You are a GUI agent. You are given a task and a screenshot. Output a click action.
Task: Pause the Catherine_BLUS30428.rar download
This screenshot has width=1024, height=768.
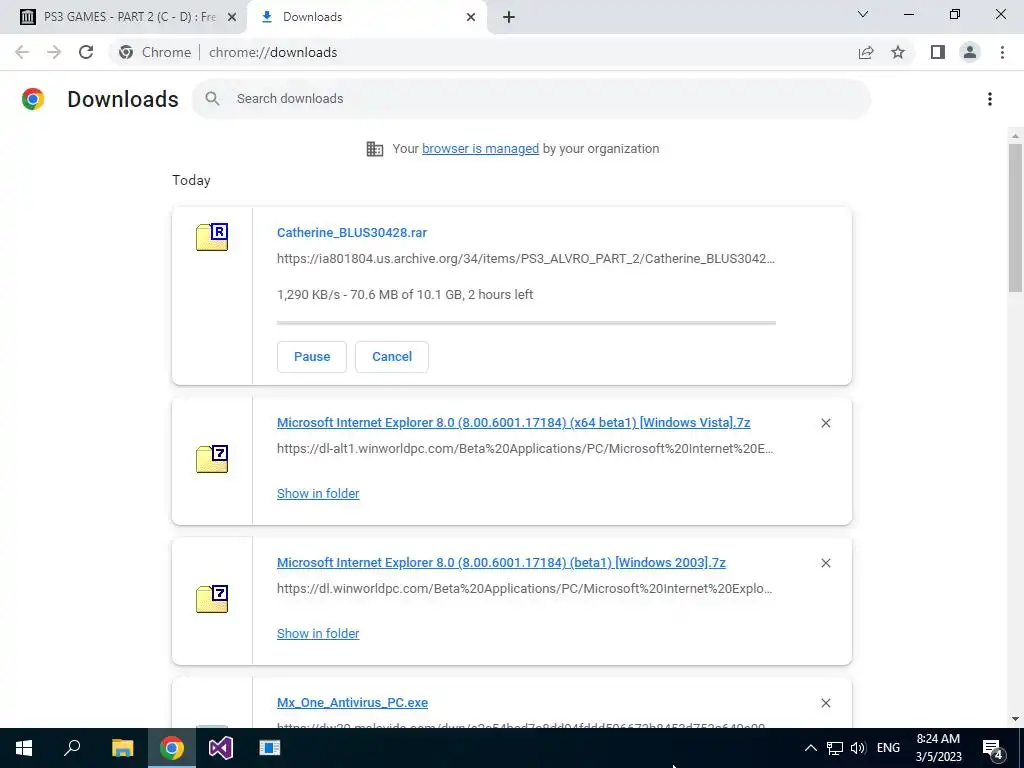coord(312,357)
